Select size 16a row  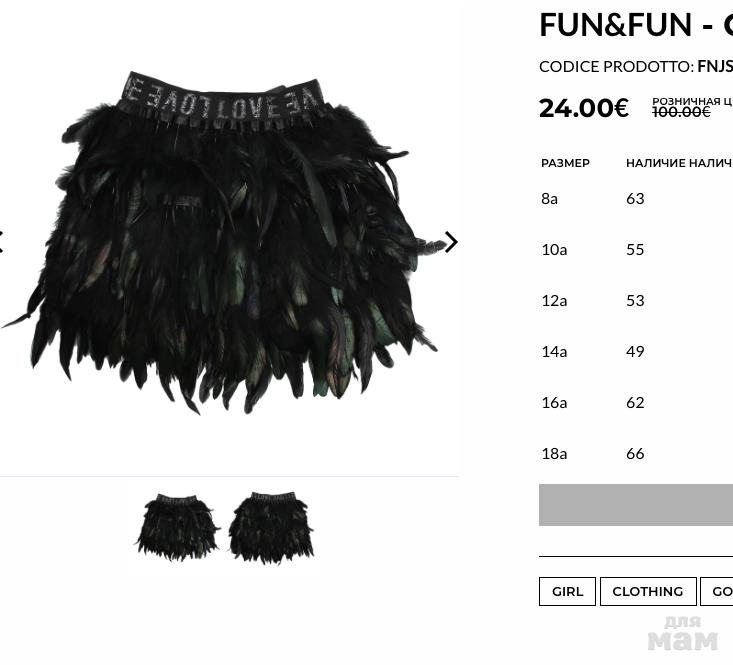click(x=636, y=402)
